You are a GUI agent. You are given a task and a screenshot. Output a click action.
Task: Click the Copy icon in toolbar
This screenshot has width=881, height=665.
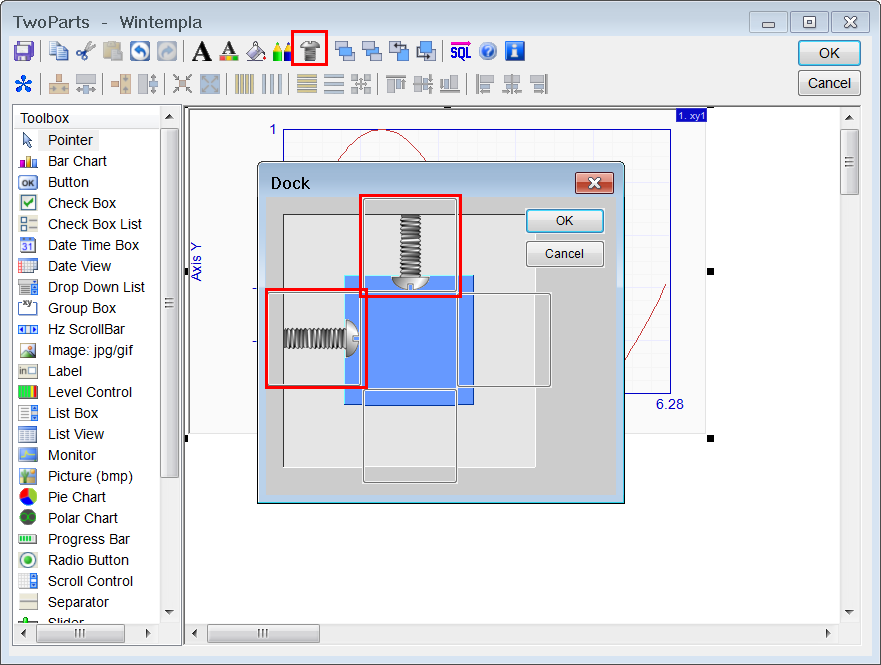58,51
